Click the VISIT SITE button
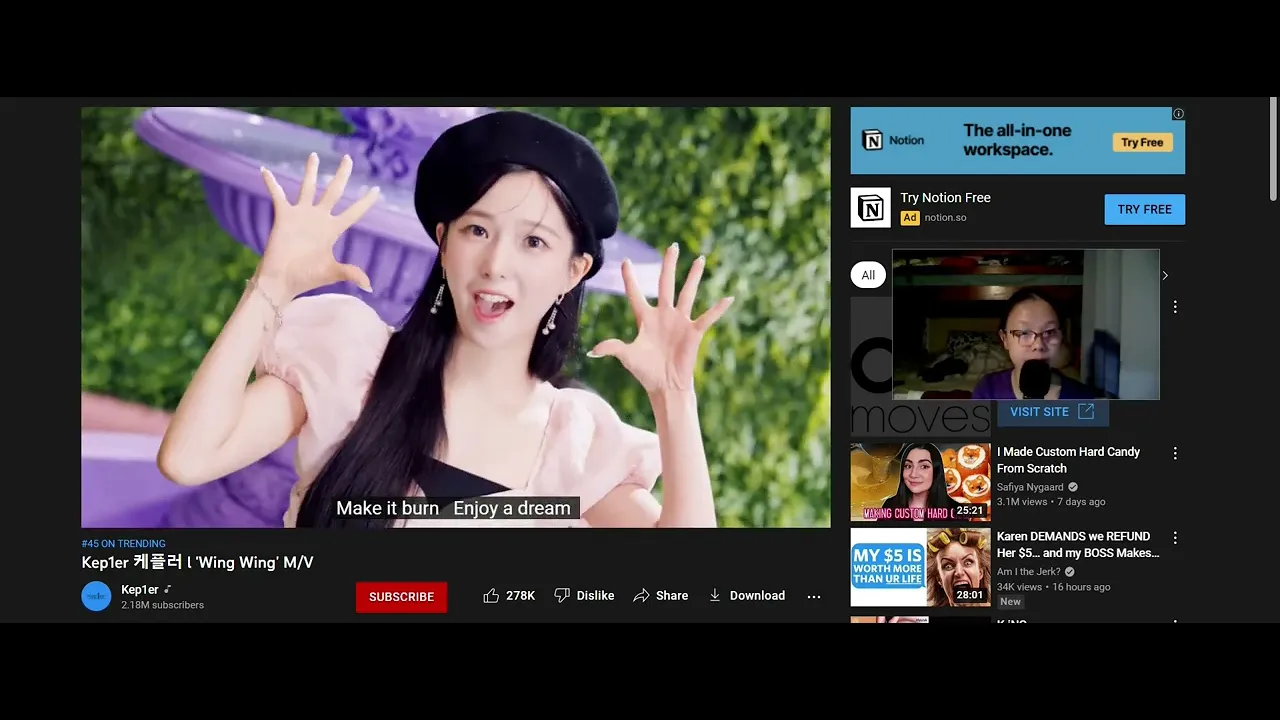Viewport: 1280px width, 720px height. tap(1052, 412)
